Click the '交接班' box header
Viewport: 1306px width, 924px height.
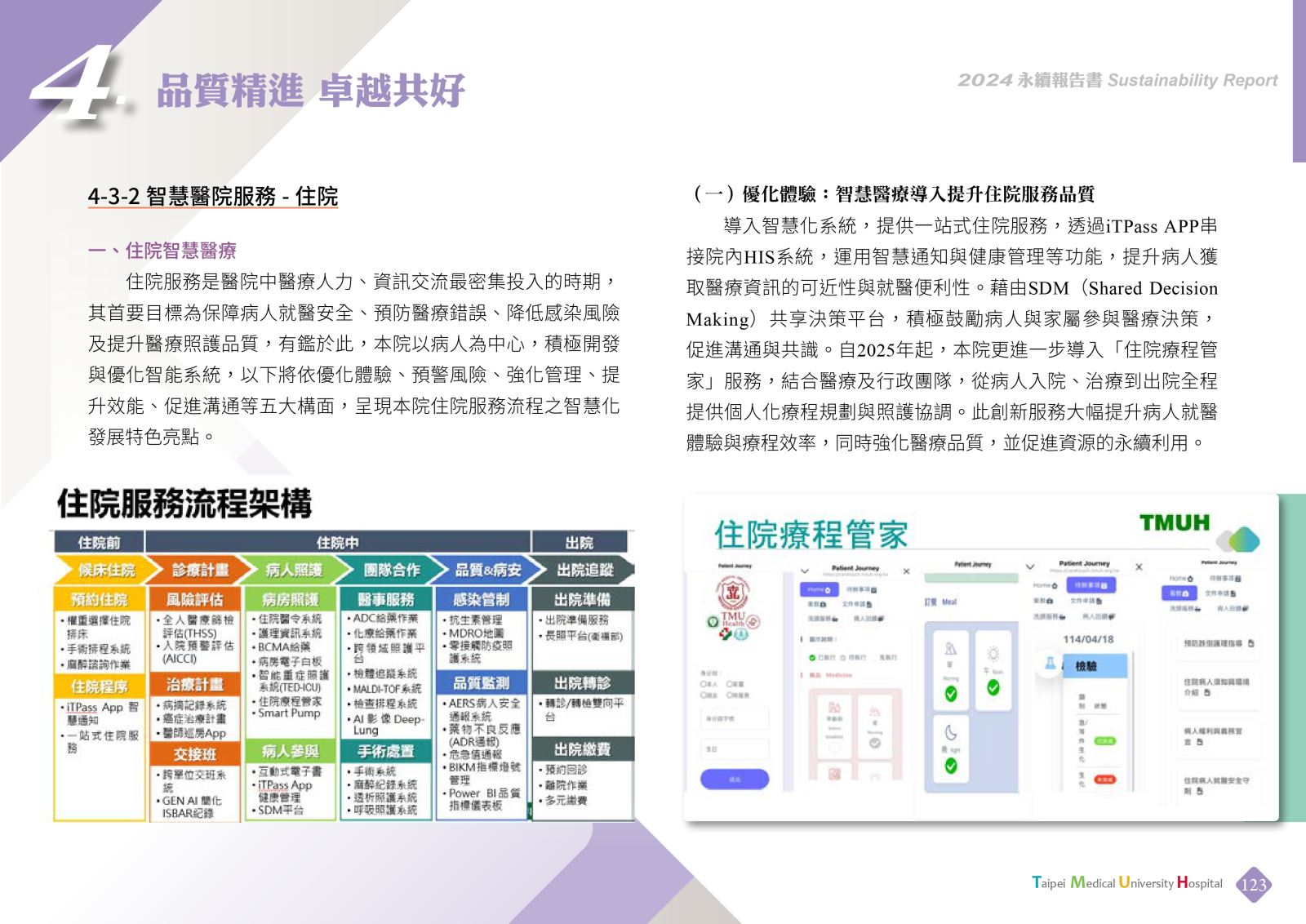[194, 754]
